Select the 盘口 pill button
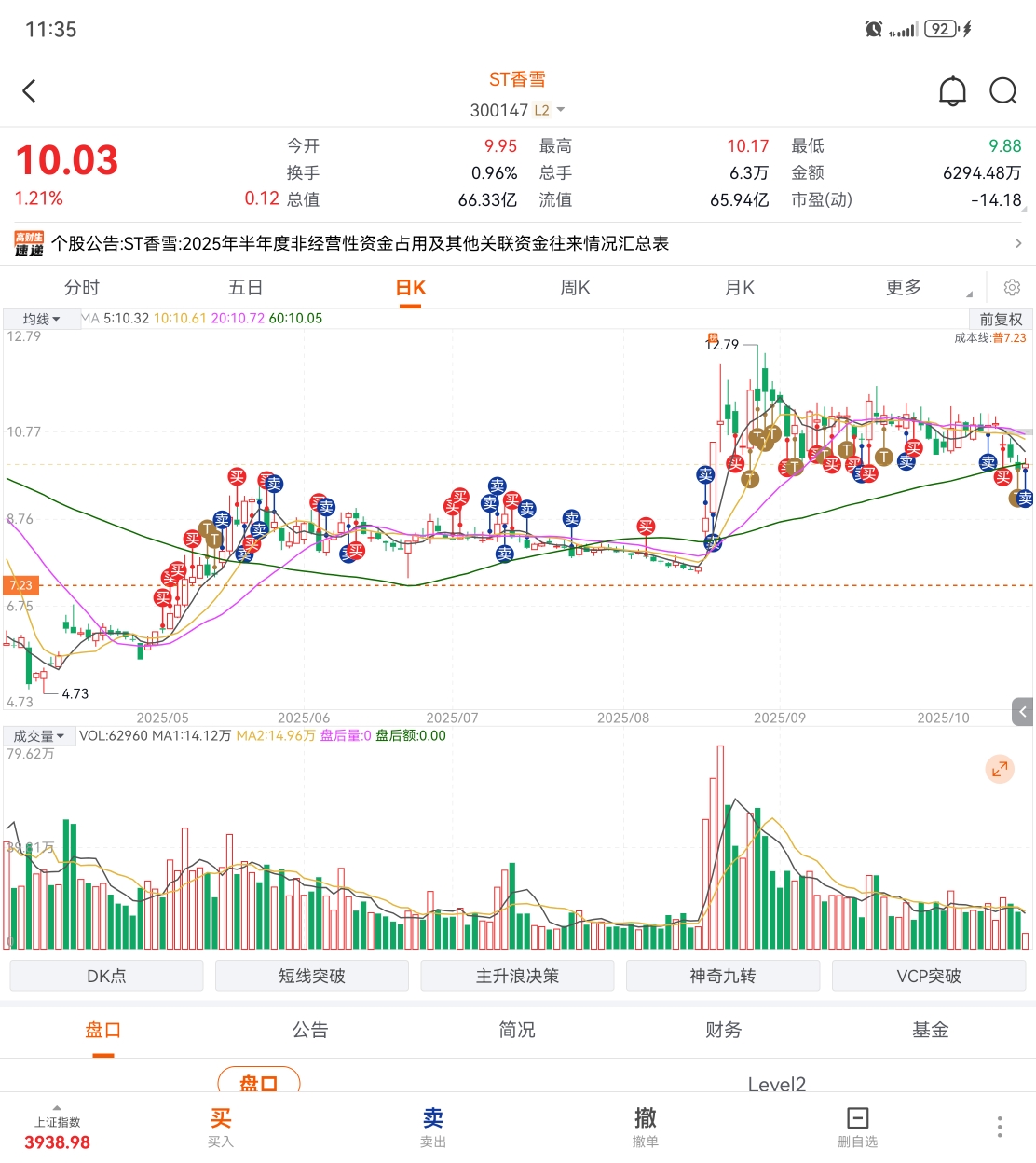Screen dimensions: 1036x1163 pos(259,1081)
